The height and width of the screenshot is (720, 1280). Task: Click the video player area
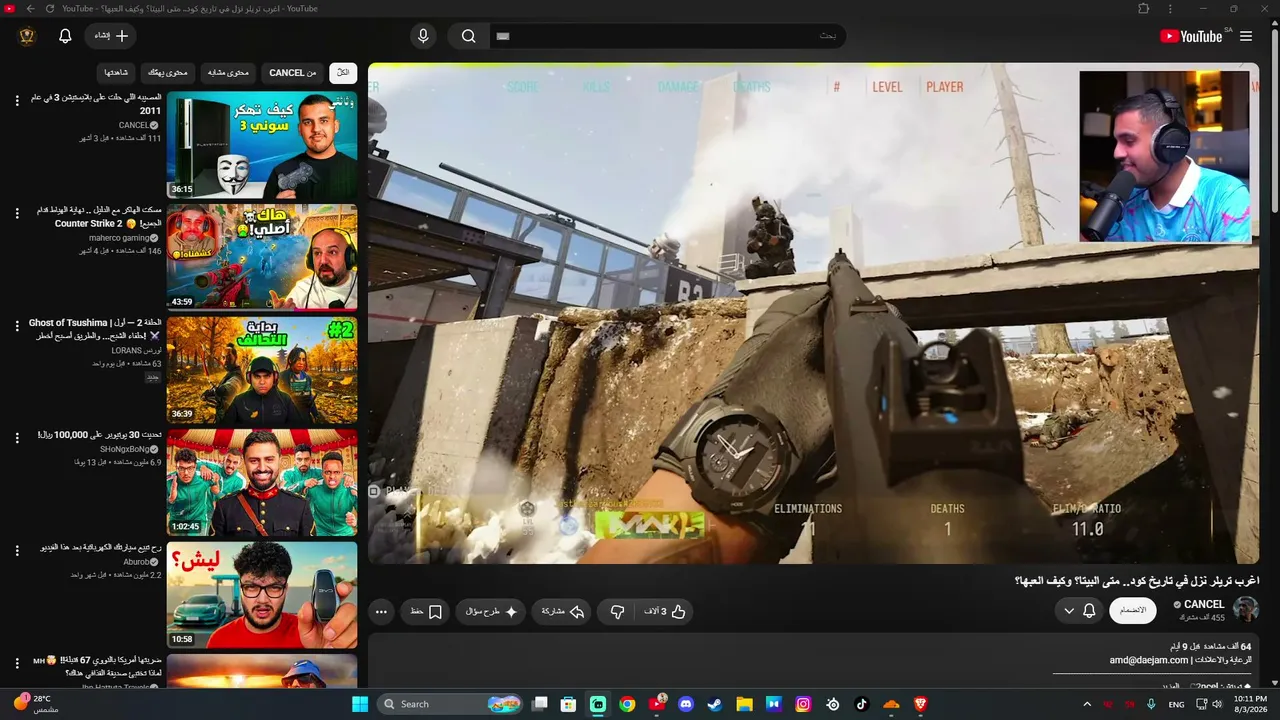pyautogui.click(x=813, y=313)
